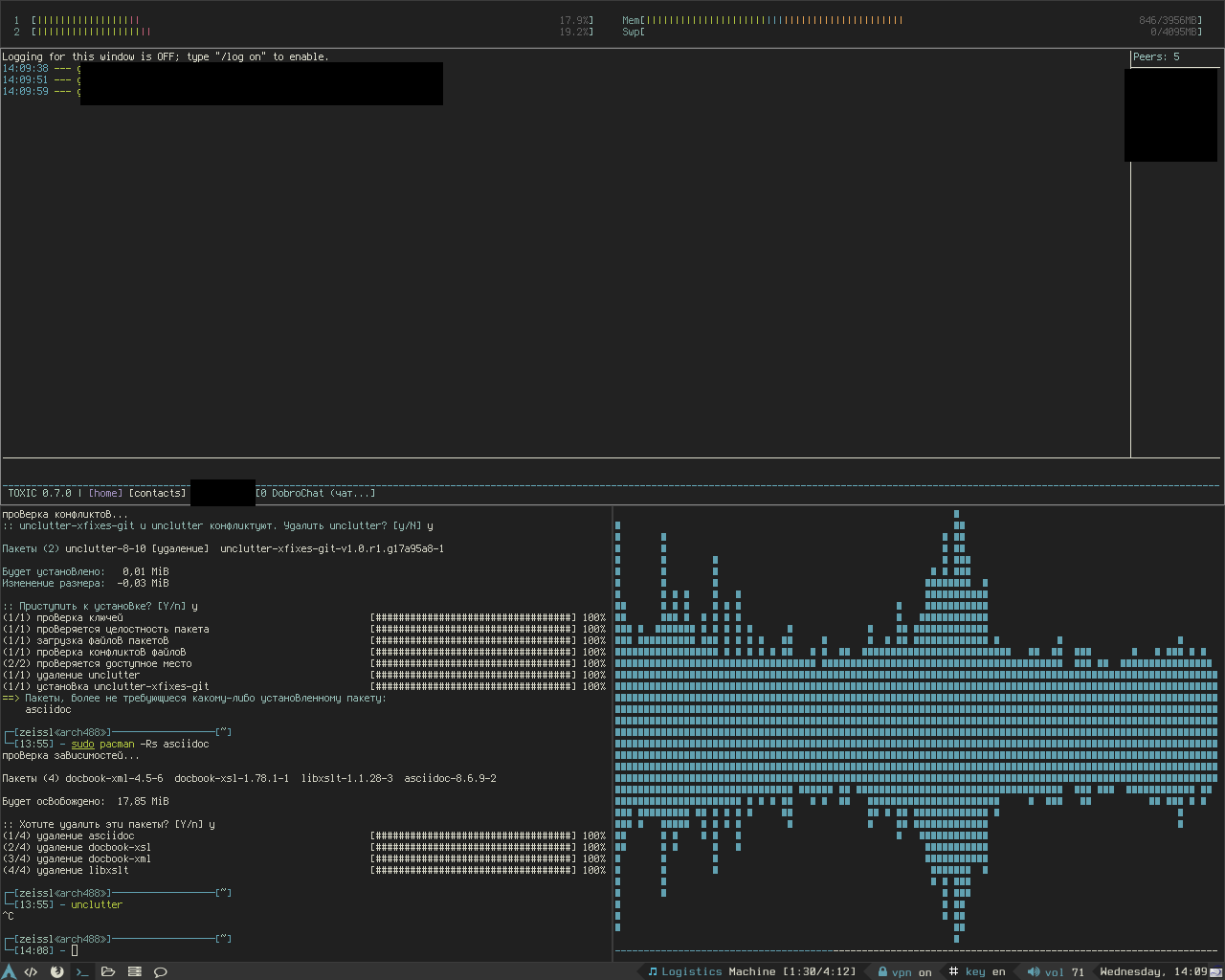Select the terminal workspace icon

pyautogui.click(x=82, y=971)
